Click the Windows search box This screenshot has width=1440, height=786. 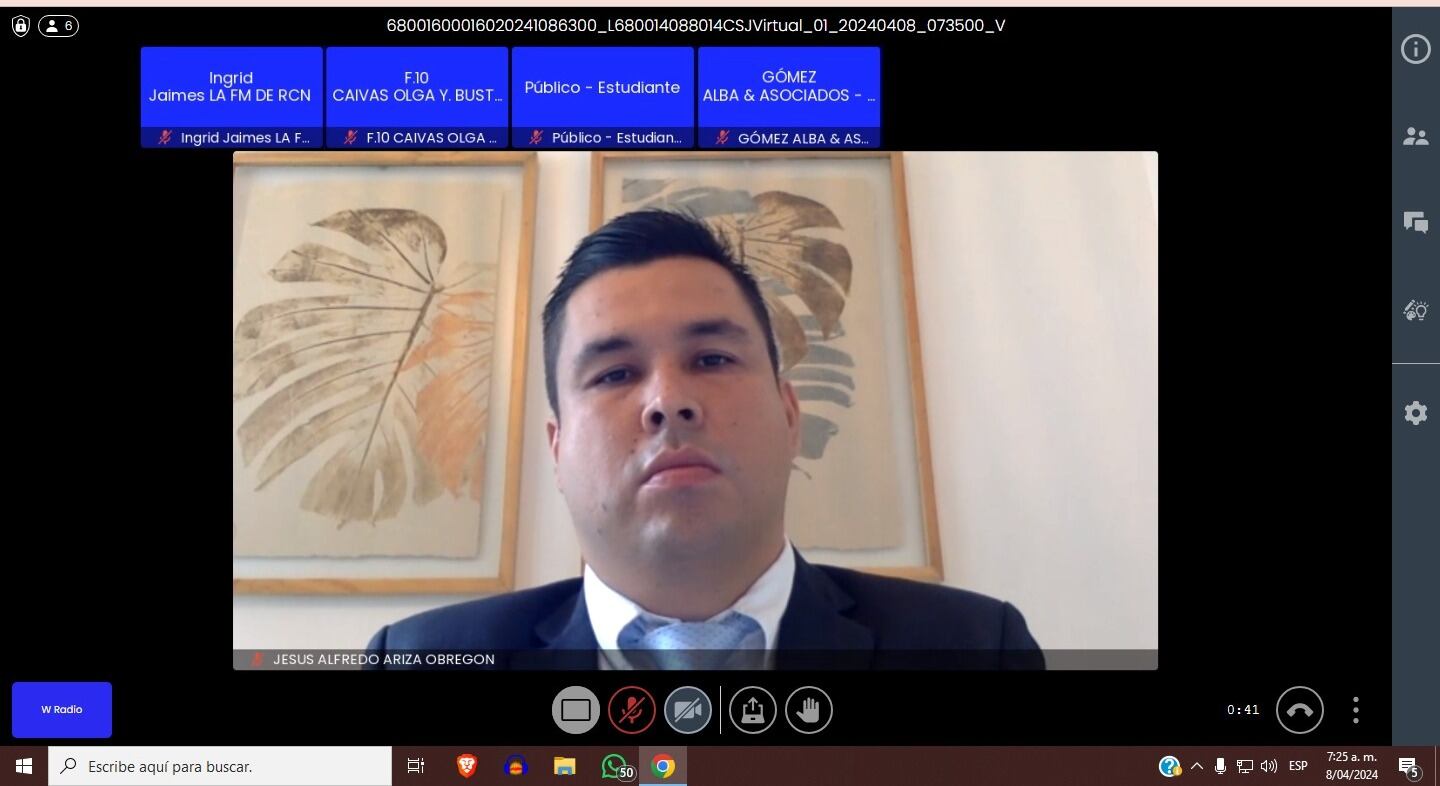click(x=220, y=766)
